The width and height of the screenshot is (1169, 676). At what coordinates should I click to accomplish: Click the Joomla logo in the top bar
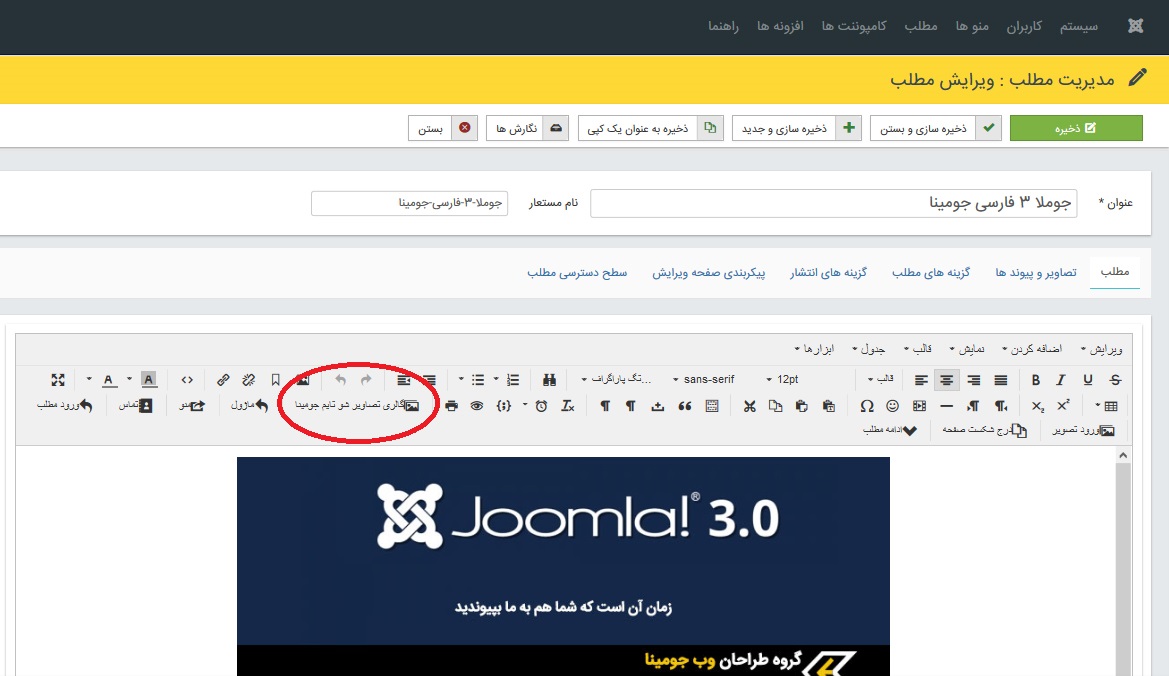(1135, 26)
